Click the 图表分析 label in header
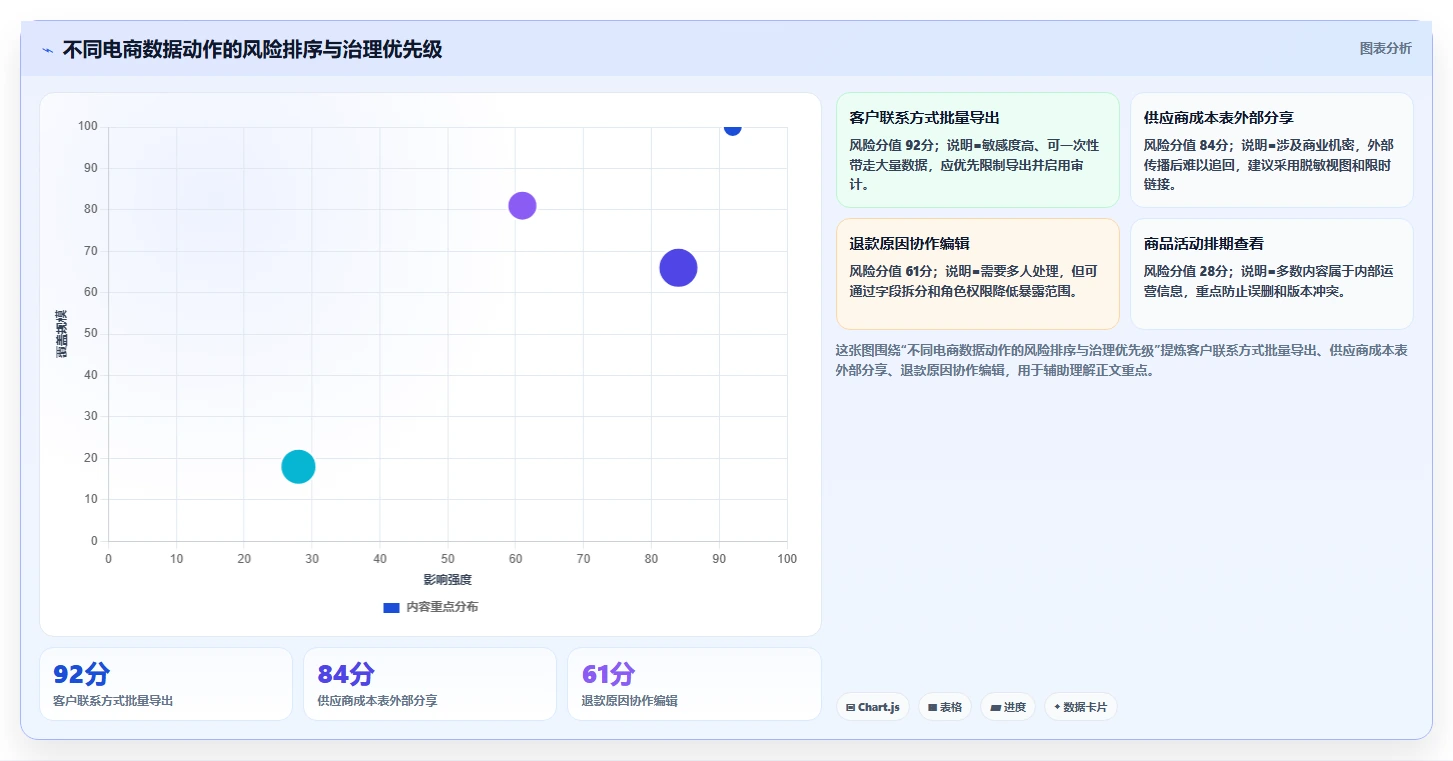 [x=1385, y=48]
